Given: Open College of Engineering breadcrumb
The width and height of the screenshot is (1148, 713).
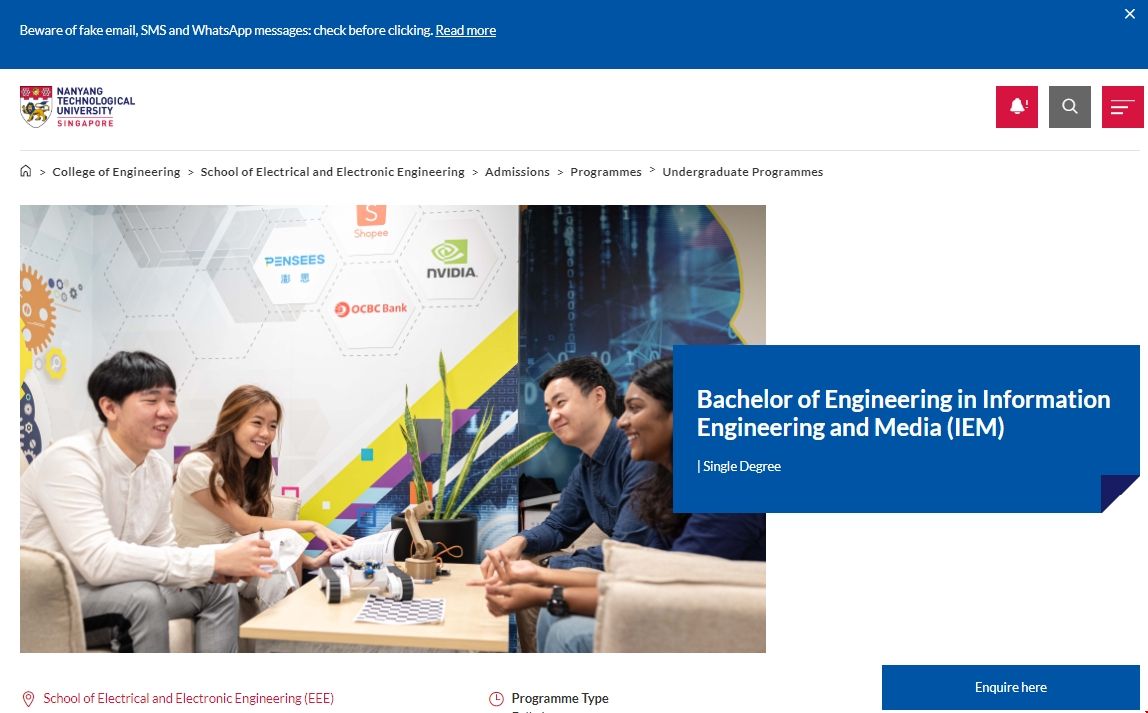Looking at the screenshot, I should click(116, 171).
